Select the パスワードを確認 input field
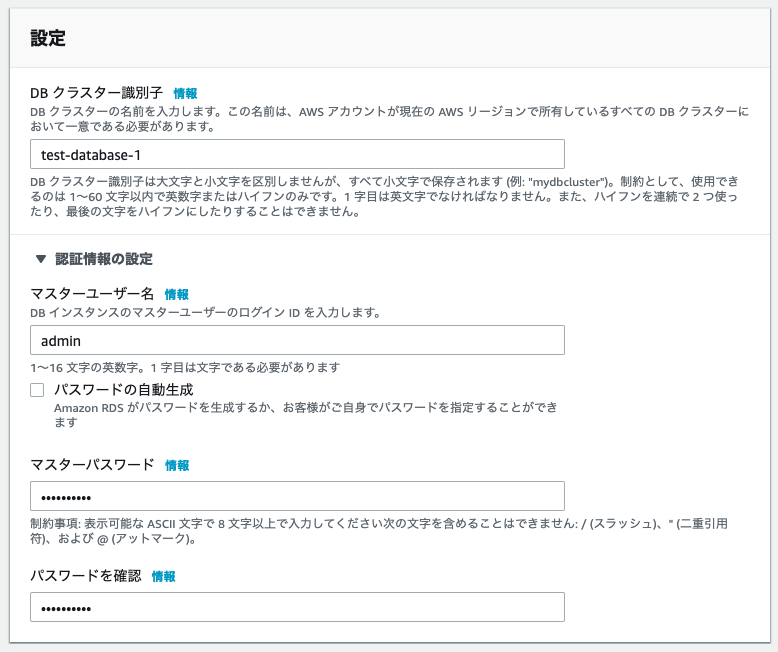778x652 pixels. tap(297, 607)
